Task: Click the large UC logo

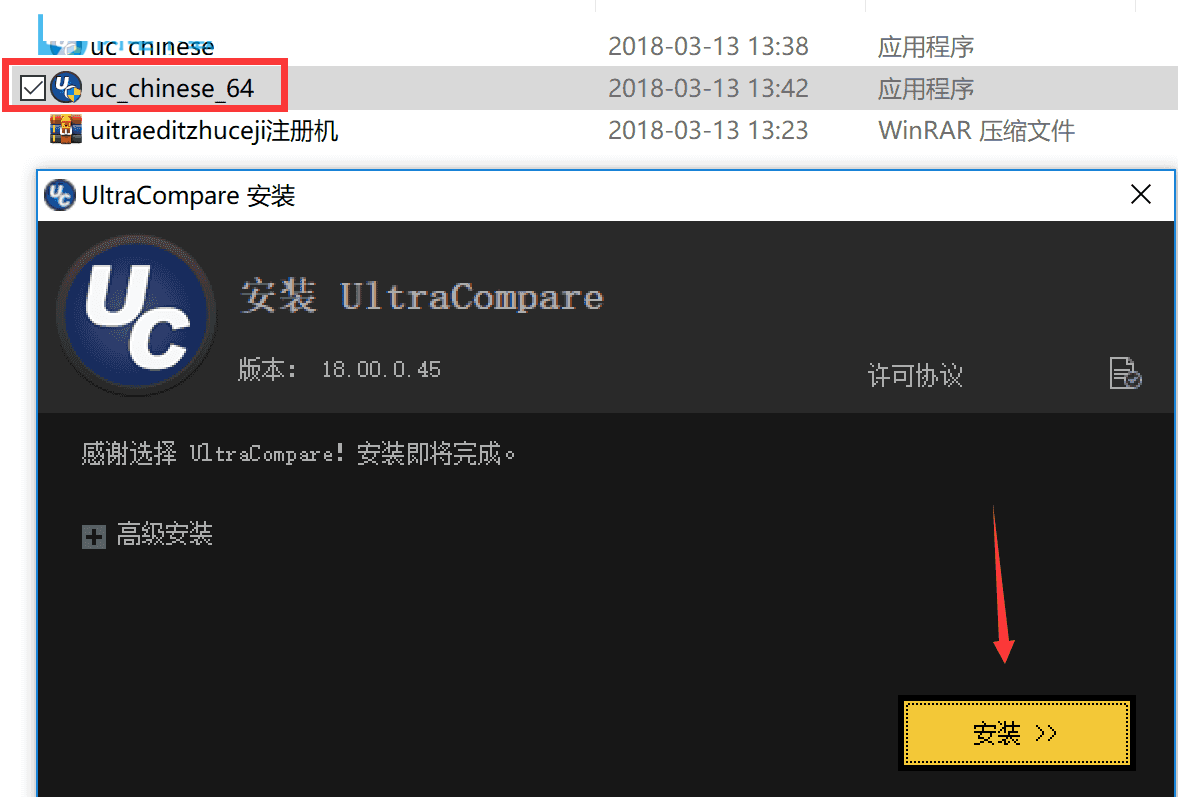Action: click(136, 315)
